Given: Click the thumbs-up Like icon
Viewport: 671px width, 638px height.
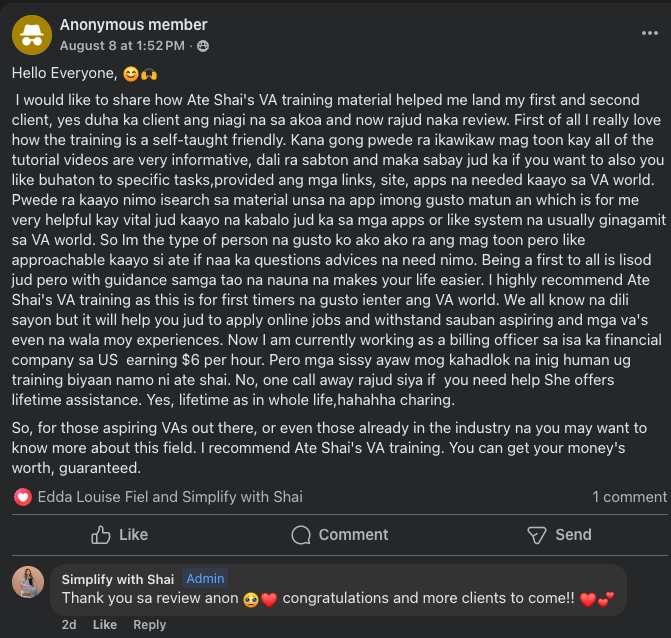Looking at the screenshot, I should (101, 535).
